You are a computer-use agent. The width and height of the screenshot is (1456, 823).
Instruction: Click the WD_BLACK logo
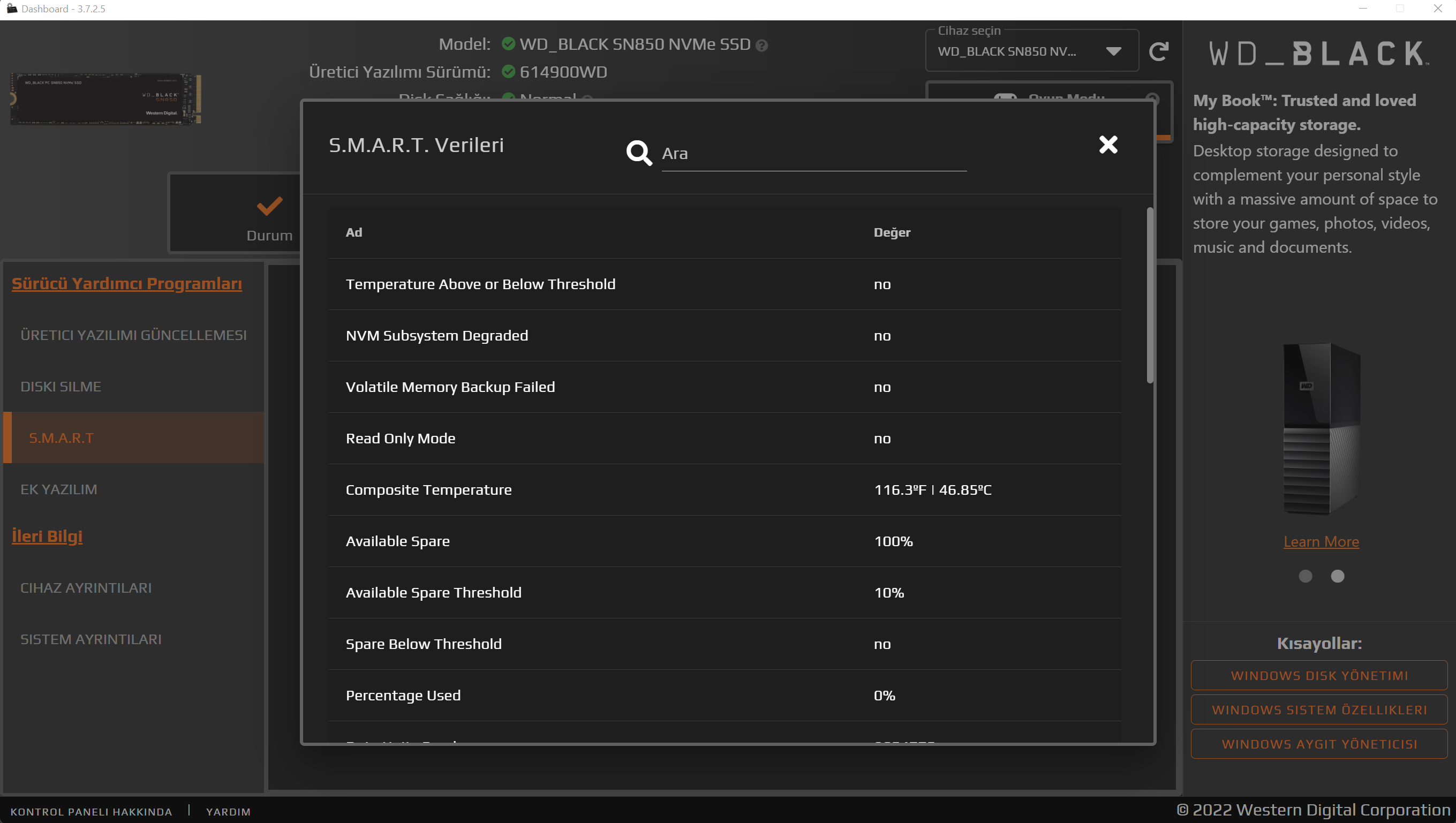1319,54
